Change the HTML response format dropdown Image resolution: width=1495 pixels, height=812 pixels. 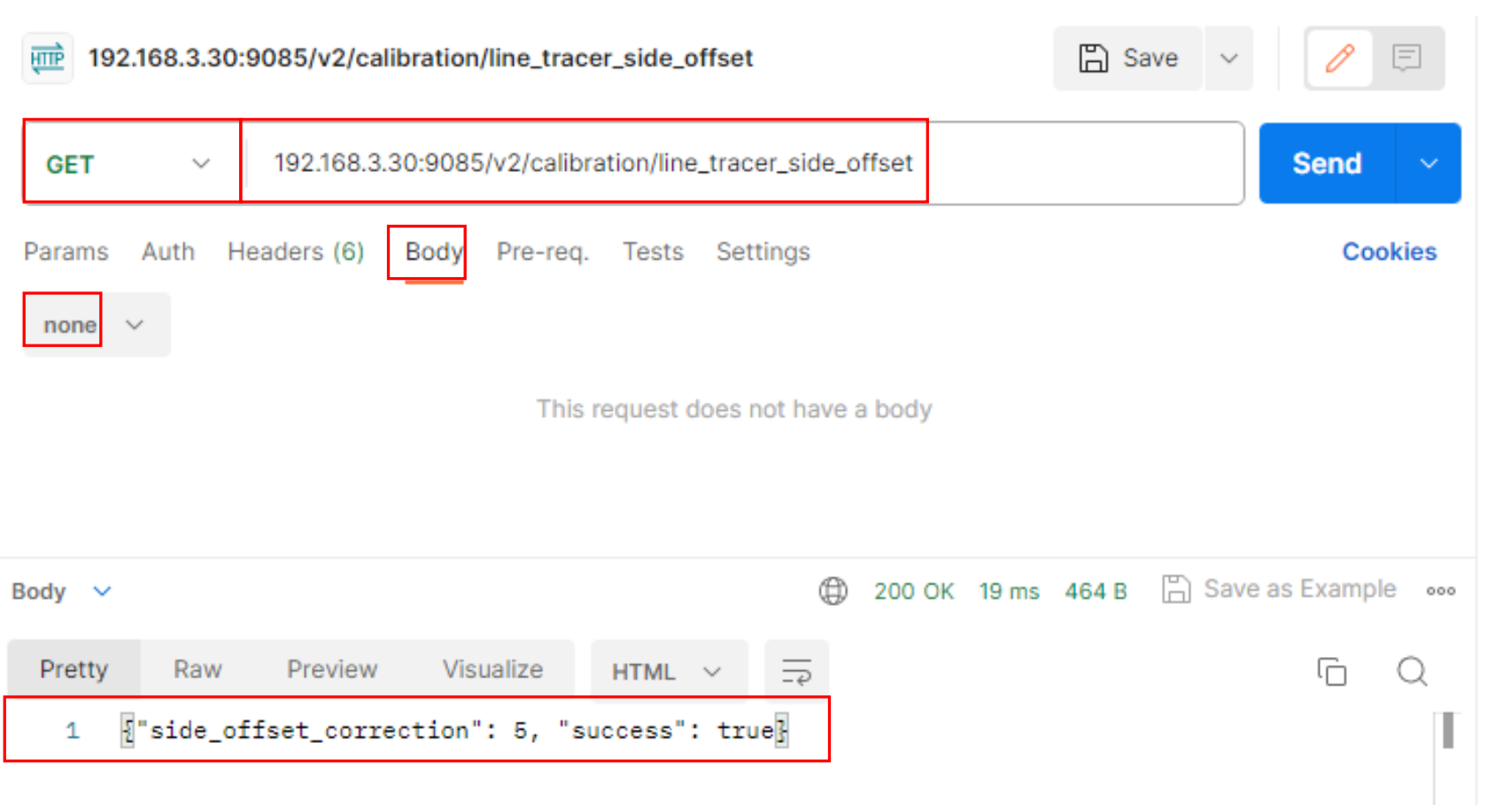(668, 672)
